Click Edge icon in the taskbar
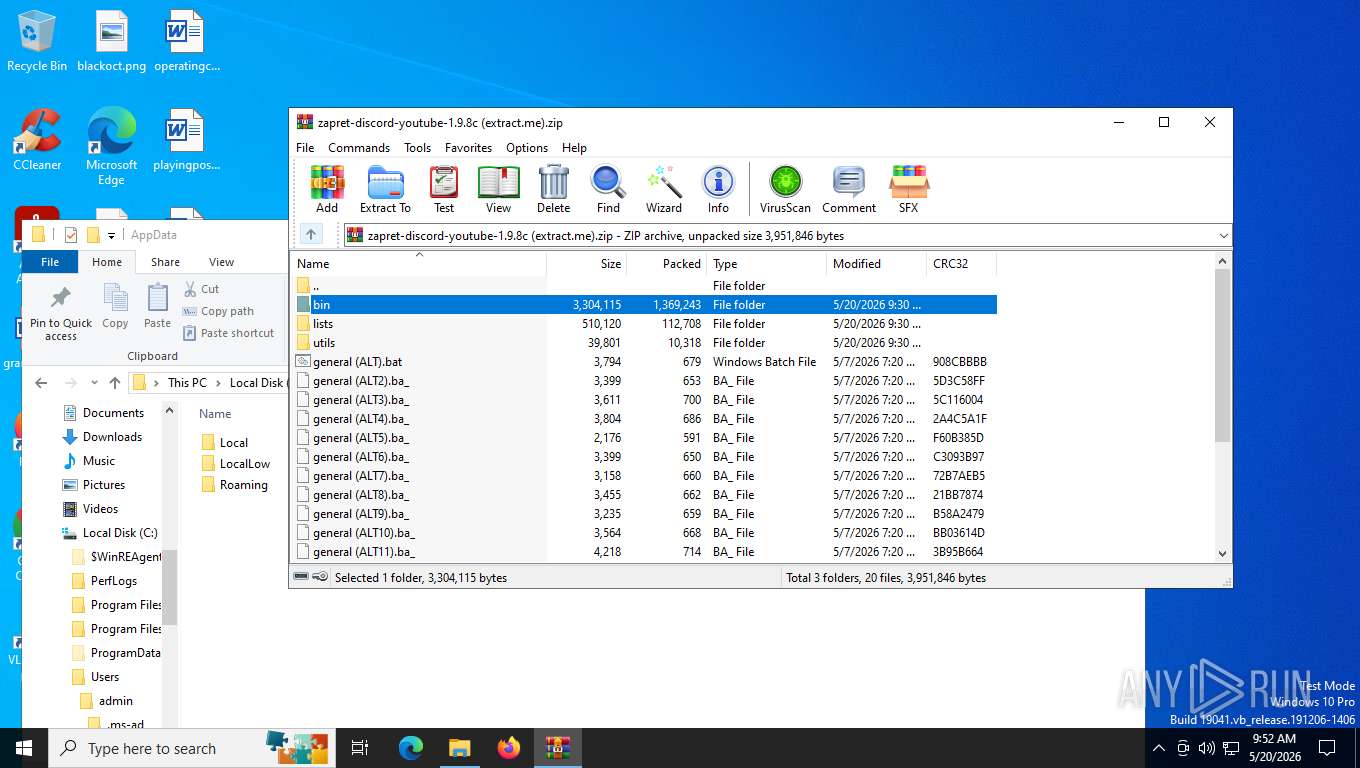 410,748
